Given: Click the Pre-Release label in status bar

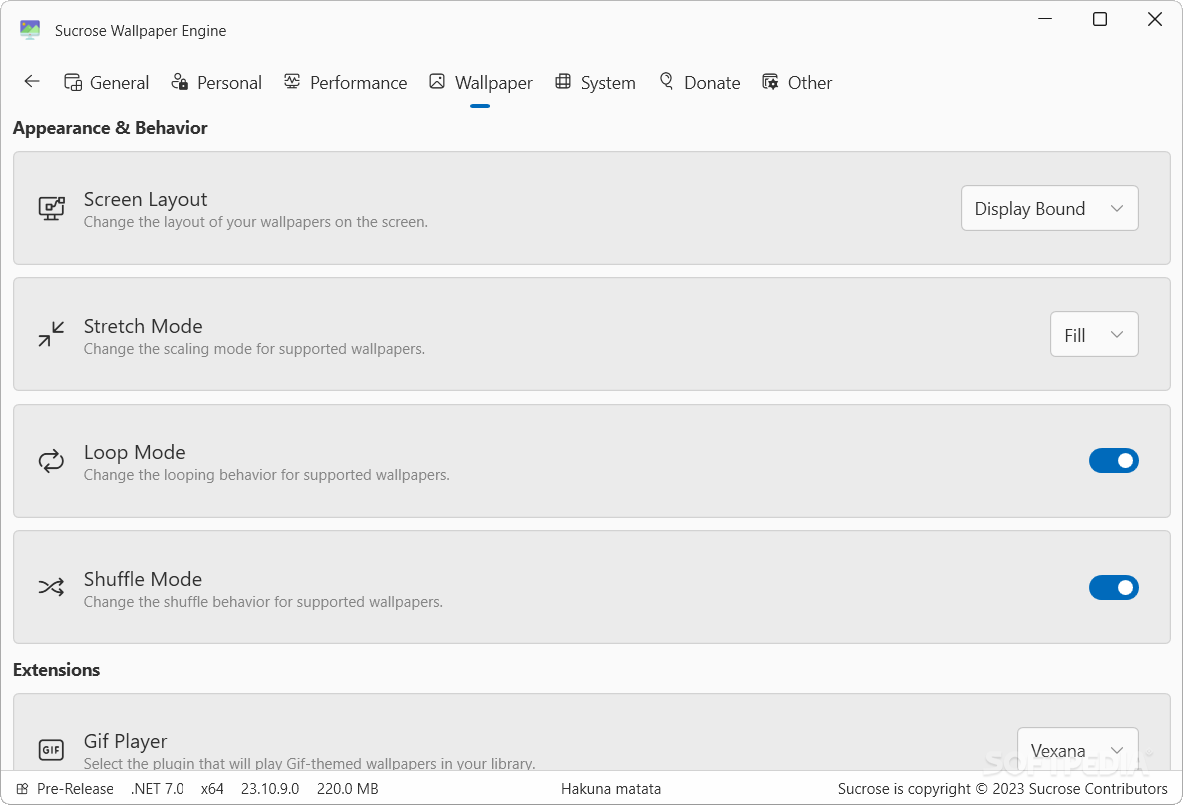Looking at the screenshot, I should coord(75,788).
